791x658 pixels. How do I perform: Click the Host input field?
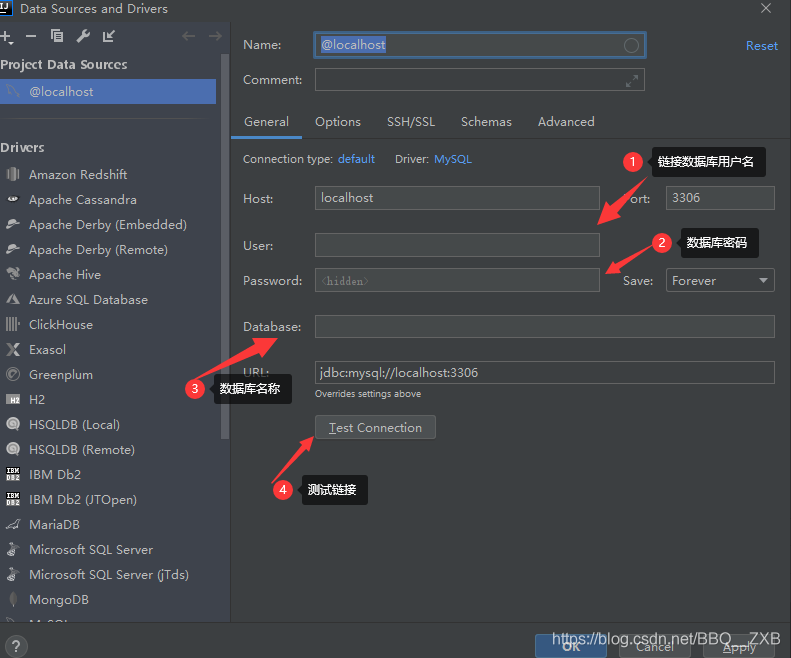tap(457, 198)
